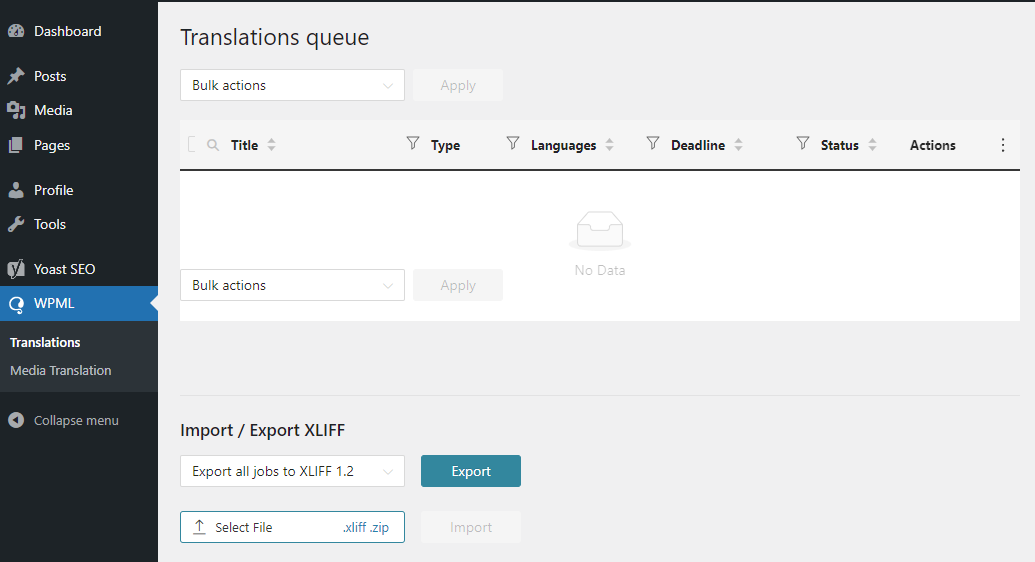Open the Export all jobs to XLIFF dropdown

[x=292, y=471]
